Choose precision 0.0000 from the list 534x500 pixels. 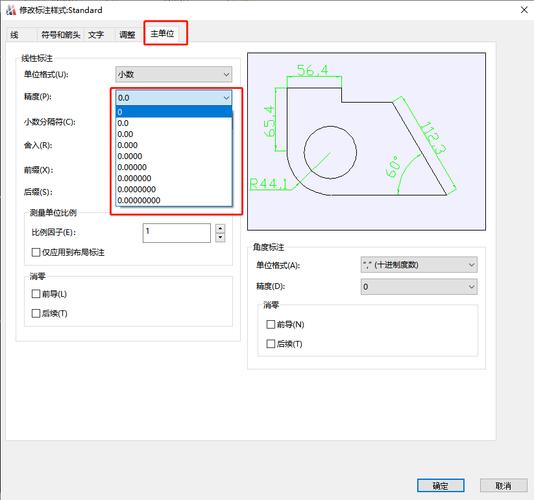pos(174,156)
